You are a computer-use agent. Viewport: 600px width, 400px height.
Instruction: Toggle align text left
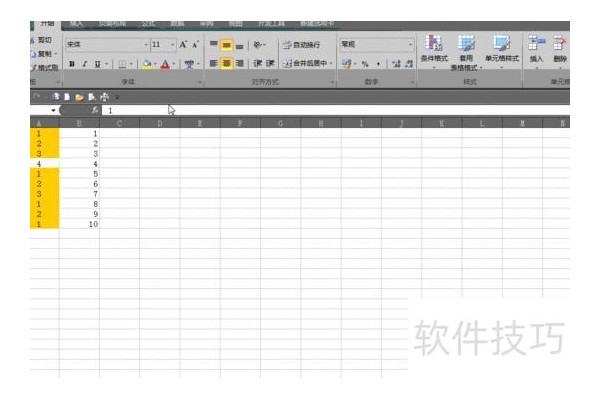point(214,63)
